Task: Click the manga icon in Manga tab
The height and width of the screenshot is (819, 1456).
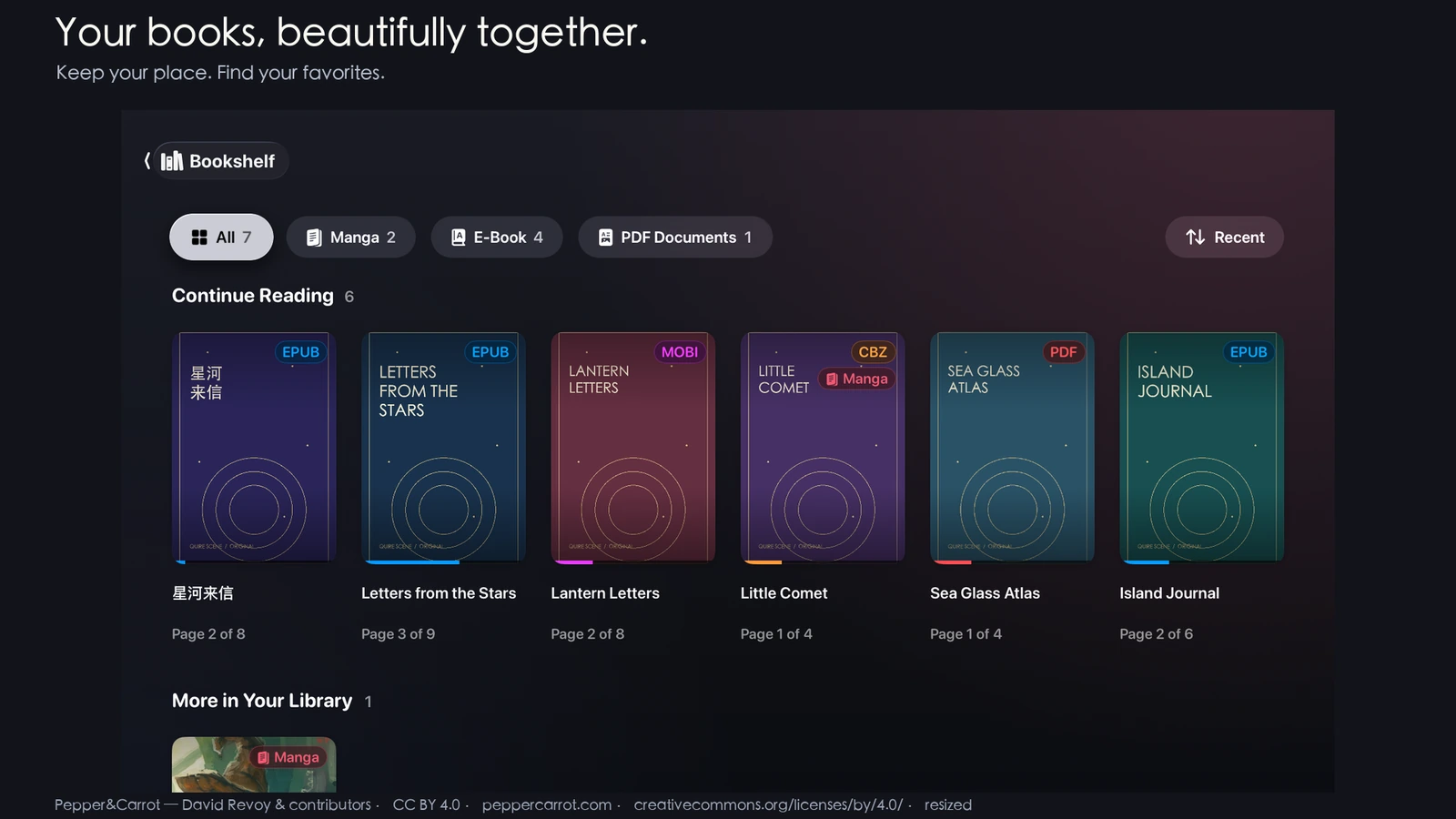Action: [x=314, y=238]
